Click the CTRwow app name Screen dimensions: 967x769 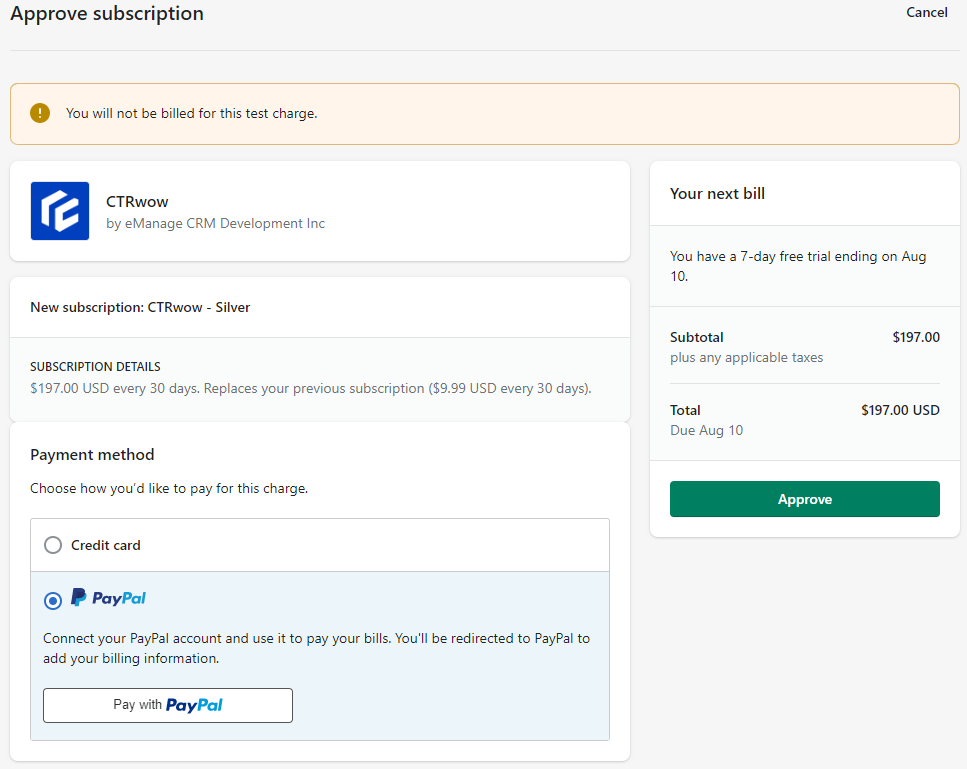point(137,202)
